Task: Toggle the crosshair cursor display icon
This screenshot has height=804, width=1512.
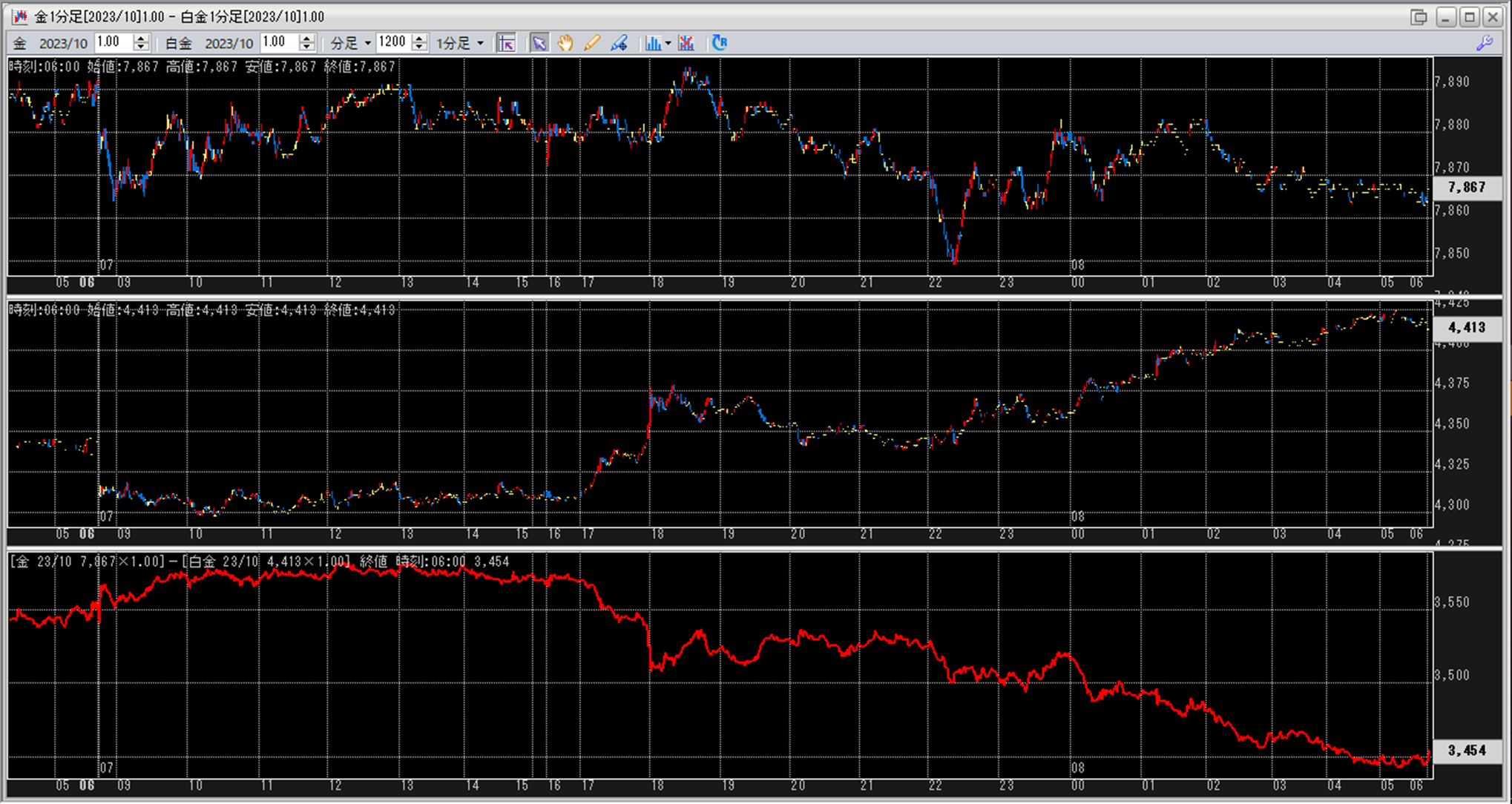Action: tap(507, 43)
